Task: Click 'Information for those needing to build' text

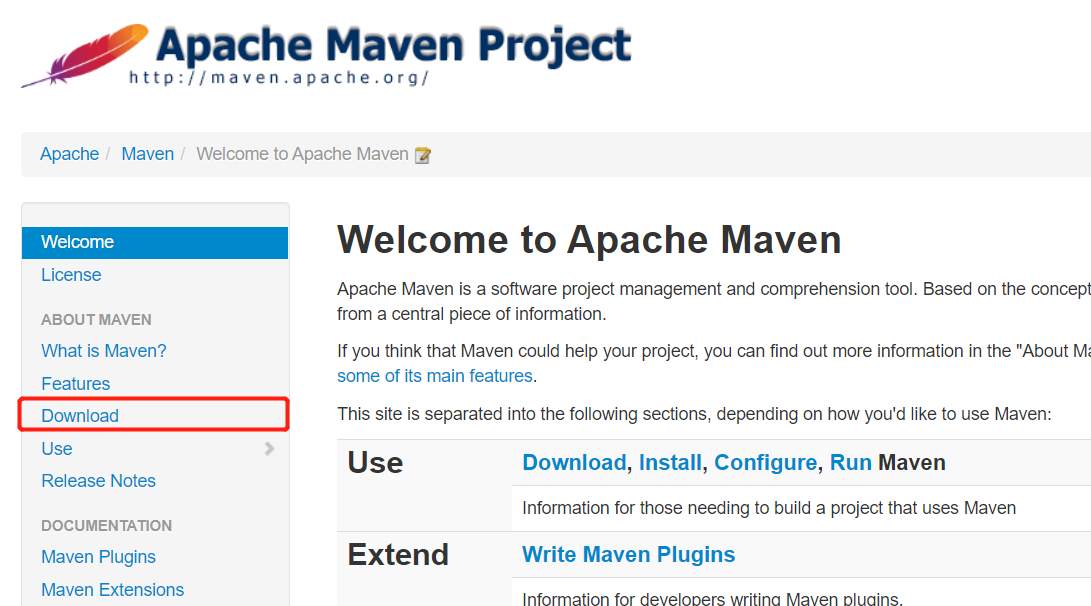Action: [769, 508]
